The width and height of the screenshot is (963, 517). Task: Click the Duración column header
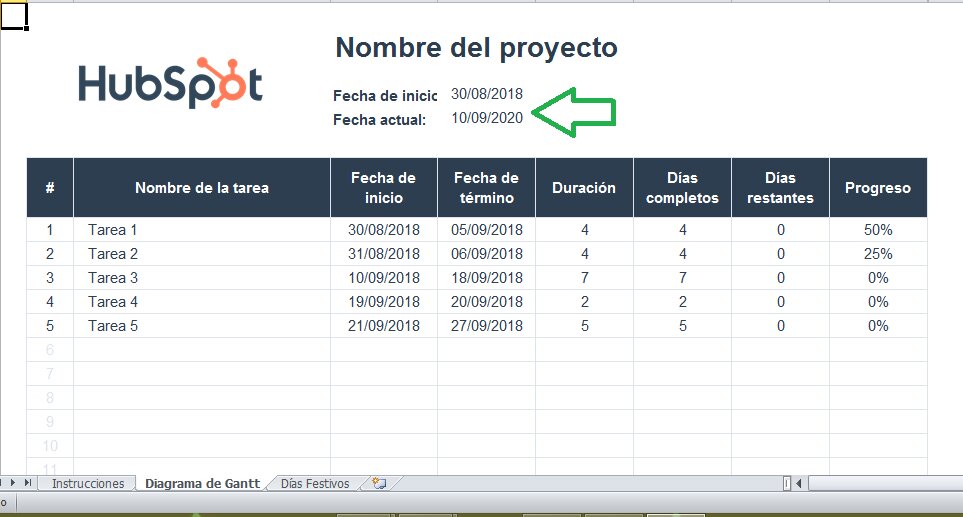pos(584,188)
